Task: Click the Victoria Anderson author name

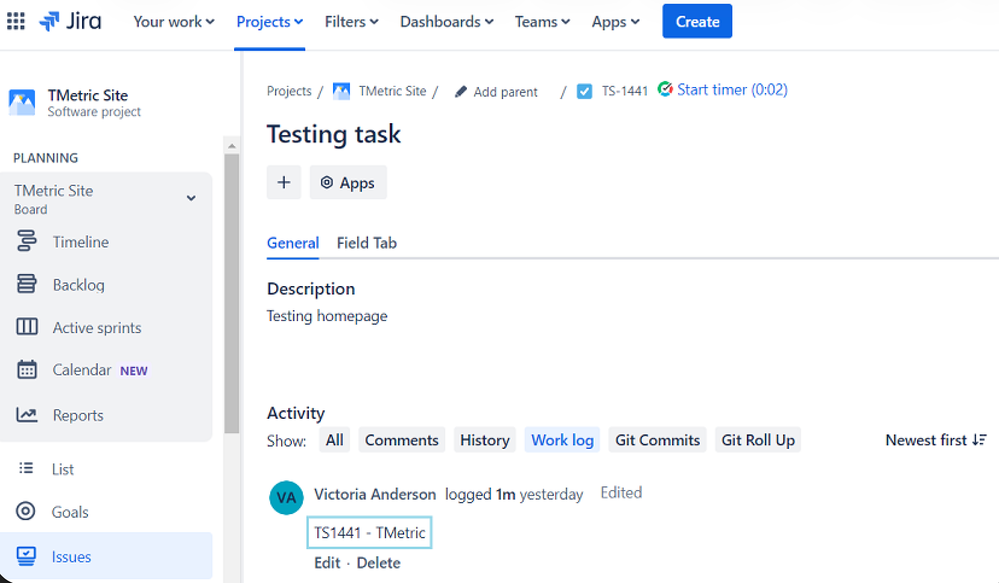Action: [375, 494]
